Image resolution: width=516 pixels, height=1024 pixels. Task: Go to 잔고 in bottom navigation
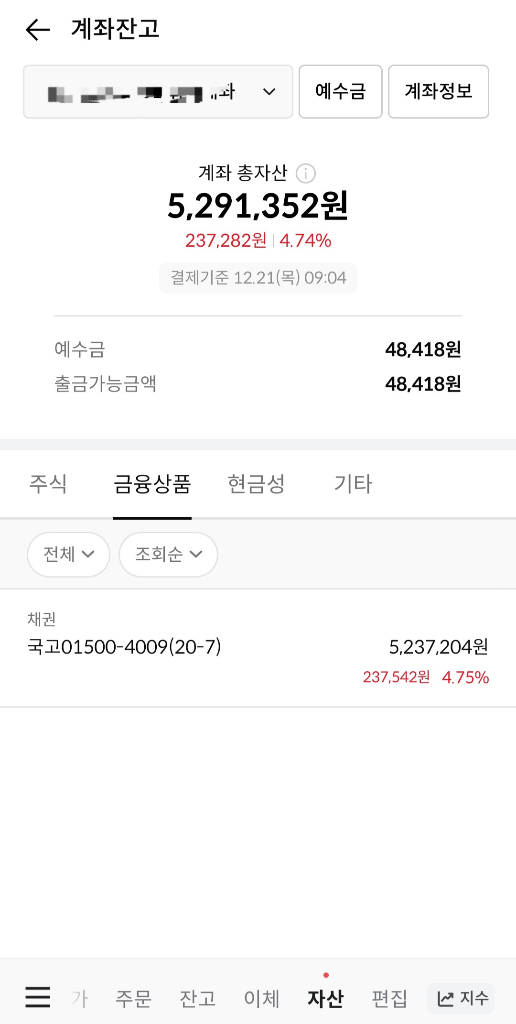pos(198,998)
